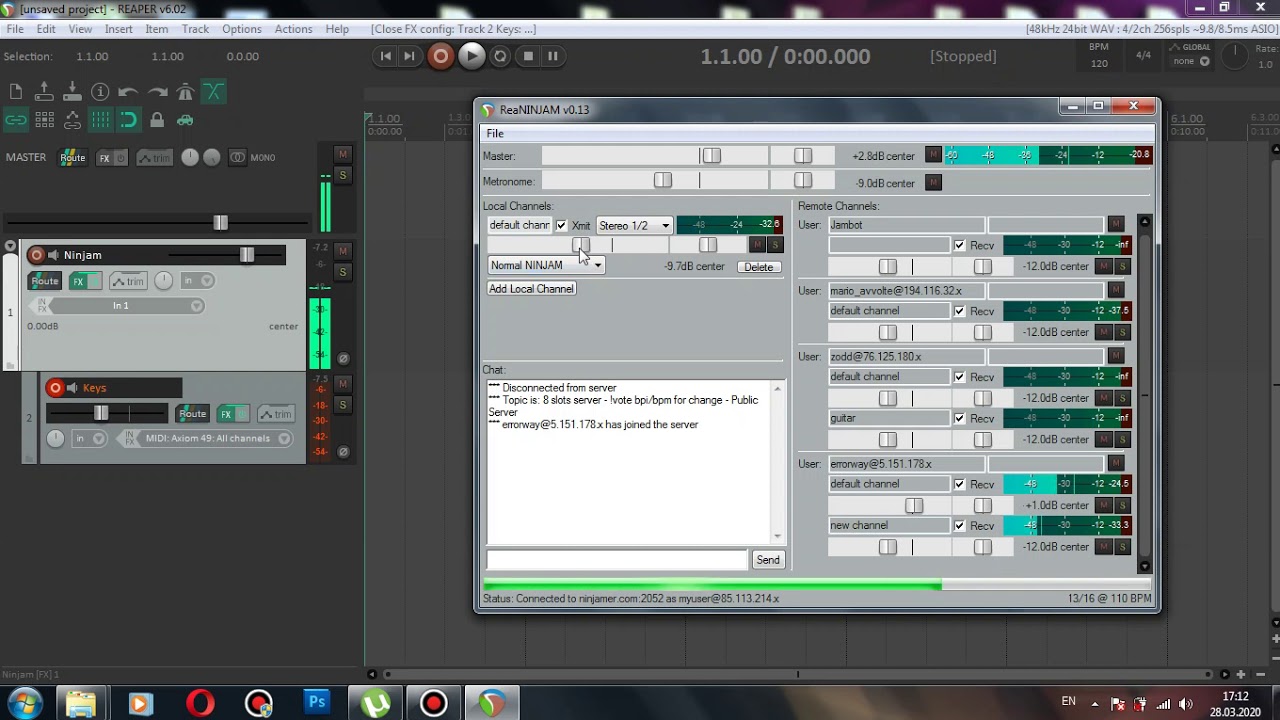Click the Ninjam track volume fader
The height and width of the screenshot is (720, 1280).
click(246, 255)
